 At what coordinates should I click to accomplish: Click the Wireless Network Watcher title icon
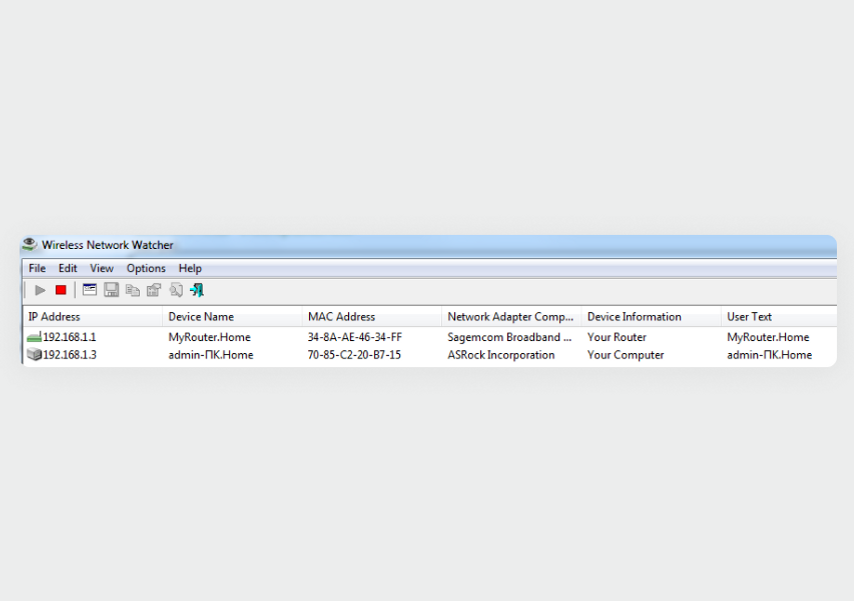[29, 245]
